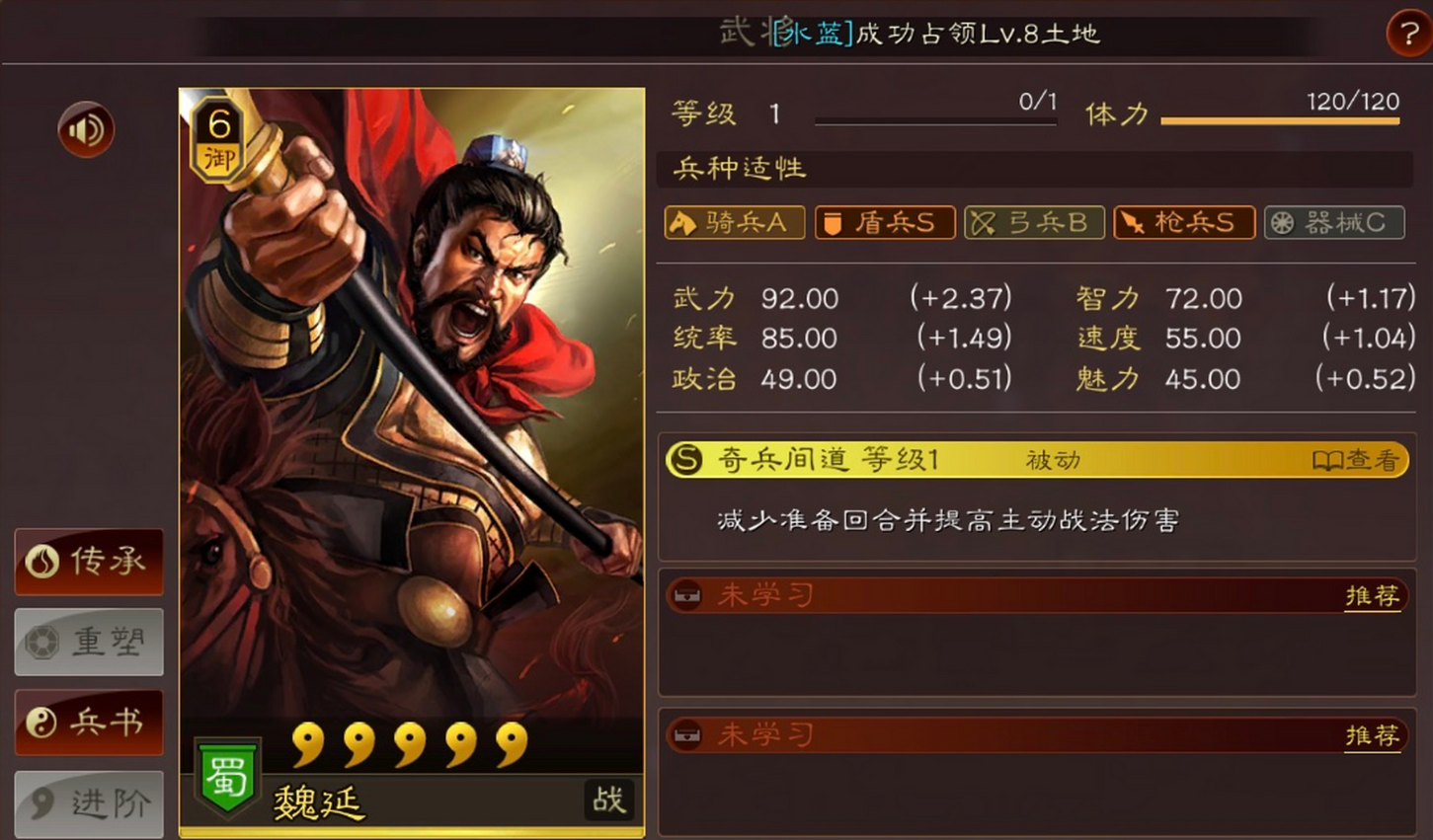Select the 弓兵B archer aptitude tag

pyautogui.click(x=1034, y=222)
